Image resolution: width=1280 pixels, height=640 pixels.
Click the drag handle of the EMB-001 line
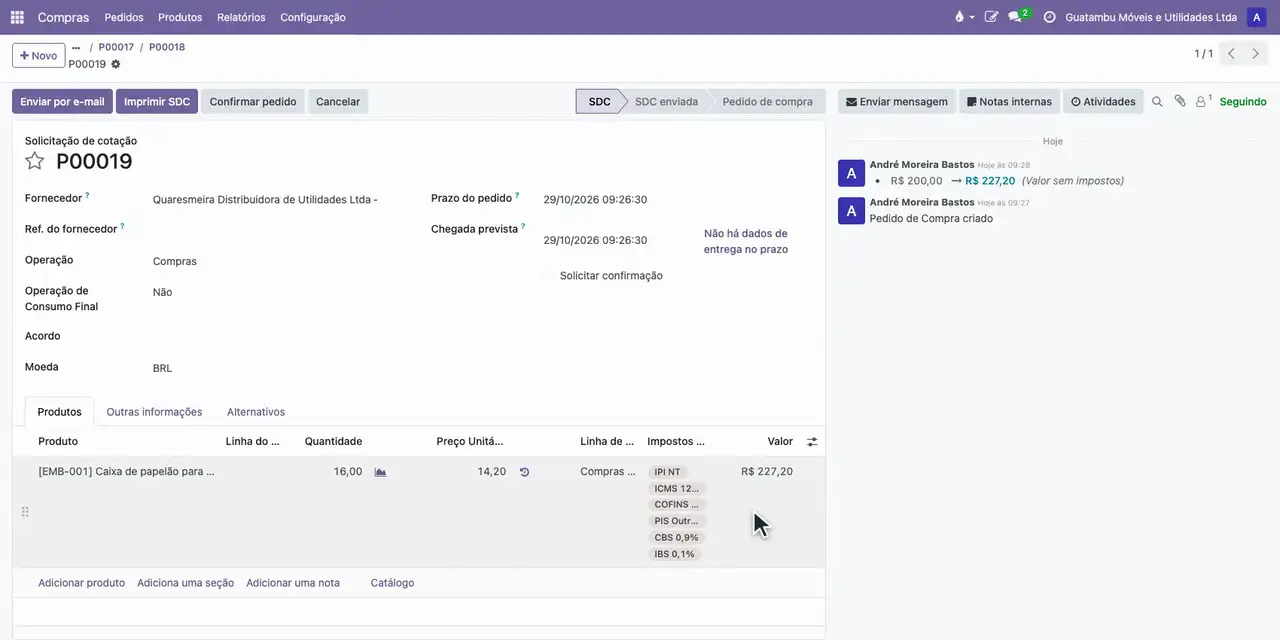coord(25,512)
